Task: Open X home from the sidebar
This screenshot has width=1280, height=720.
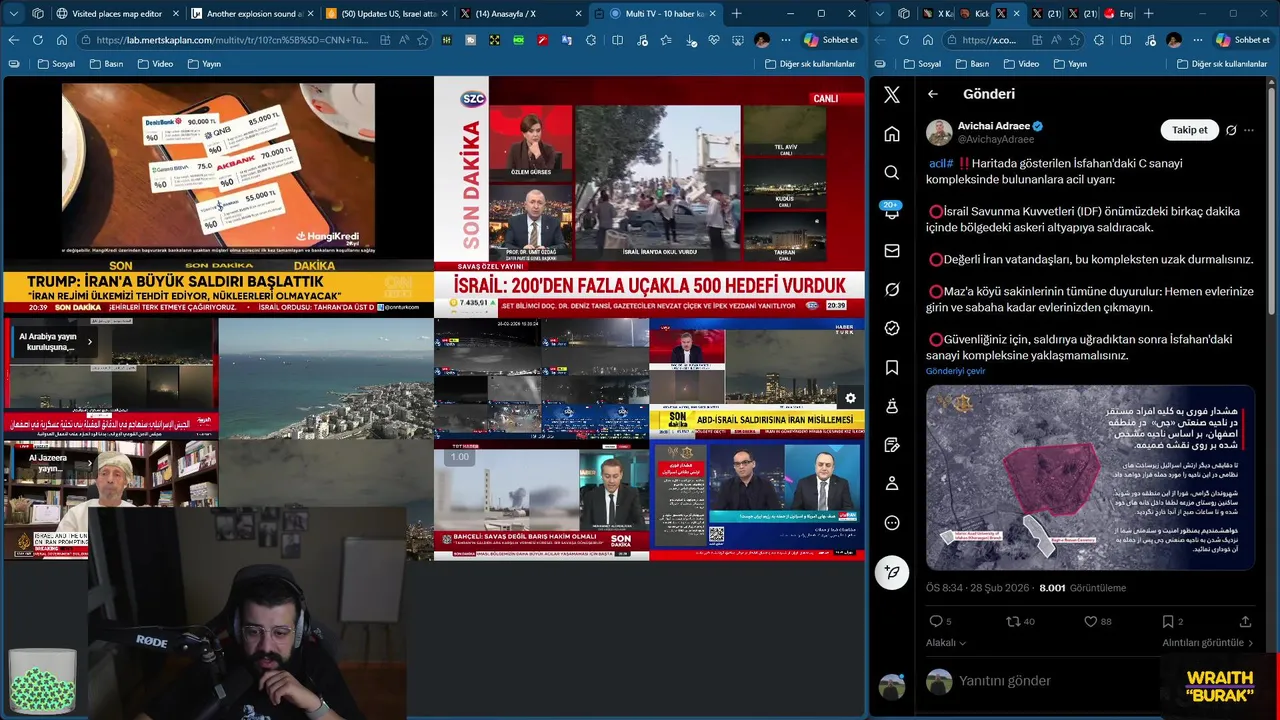Action: (x=892, y=134)
